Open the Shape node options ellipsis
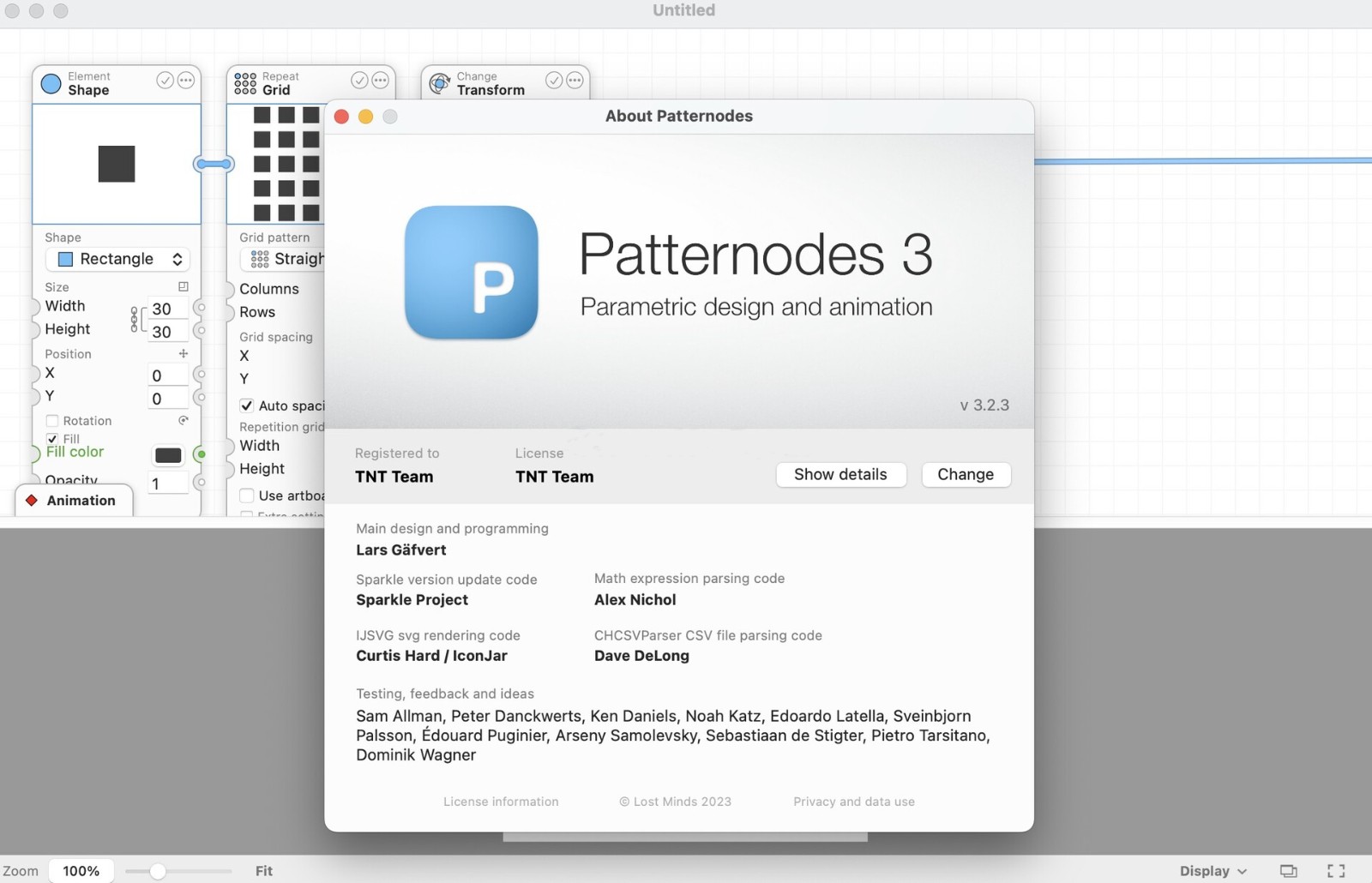Screen dimensions: 1372x883 (x=185, y=81)
